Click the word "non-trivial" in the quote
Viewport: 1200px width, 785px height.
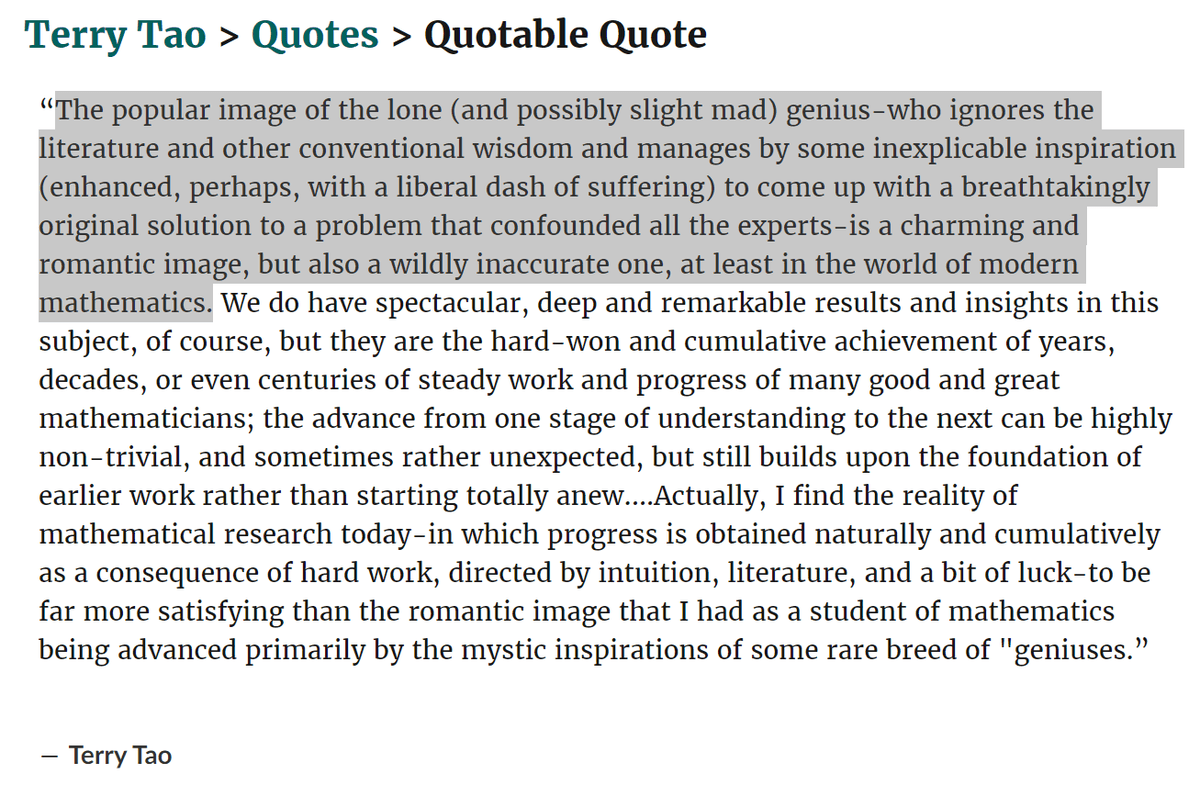(104, 457)
